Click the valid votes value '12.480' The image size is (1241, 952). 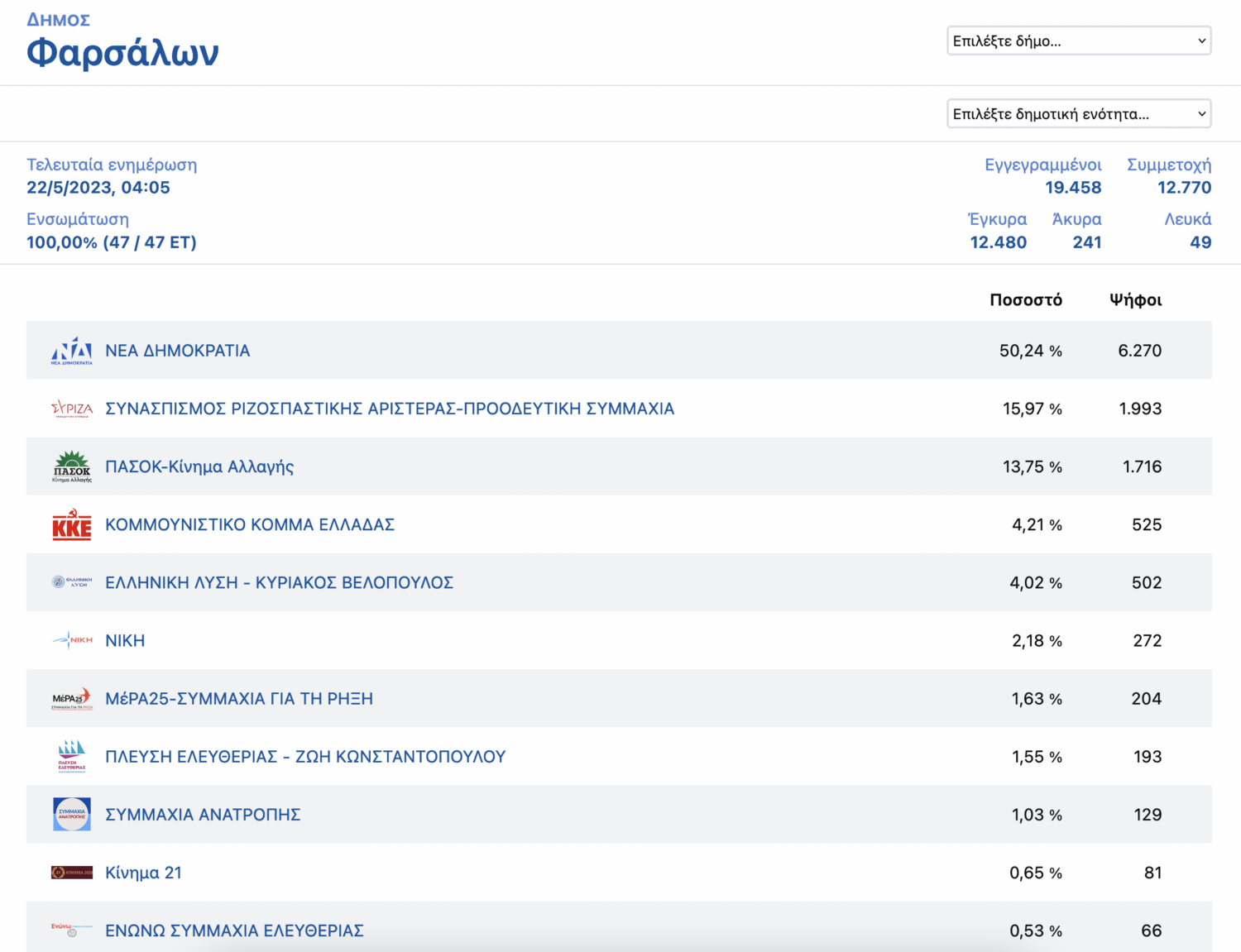(x=999, y=242)
